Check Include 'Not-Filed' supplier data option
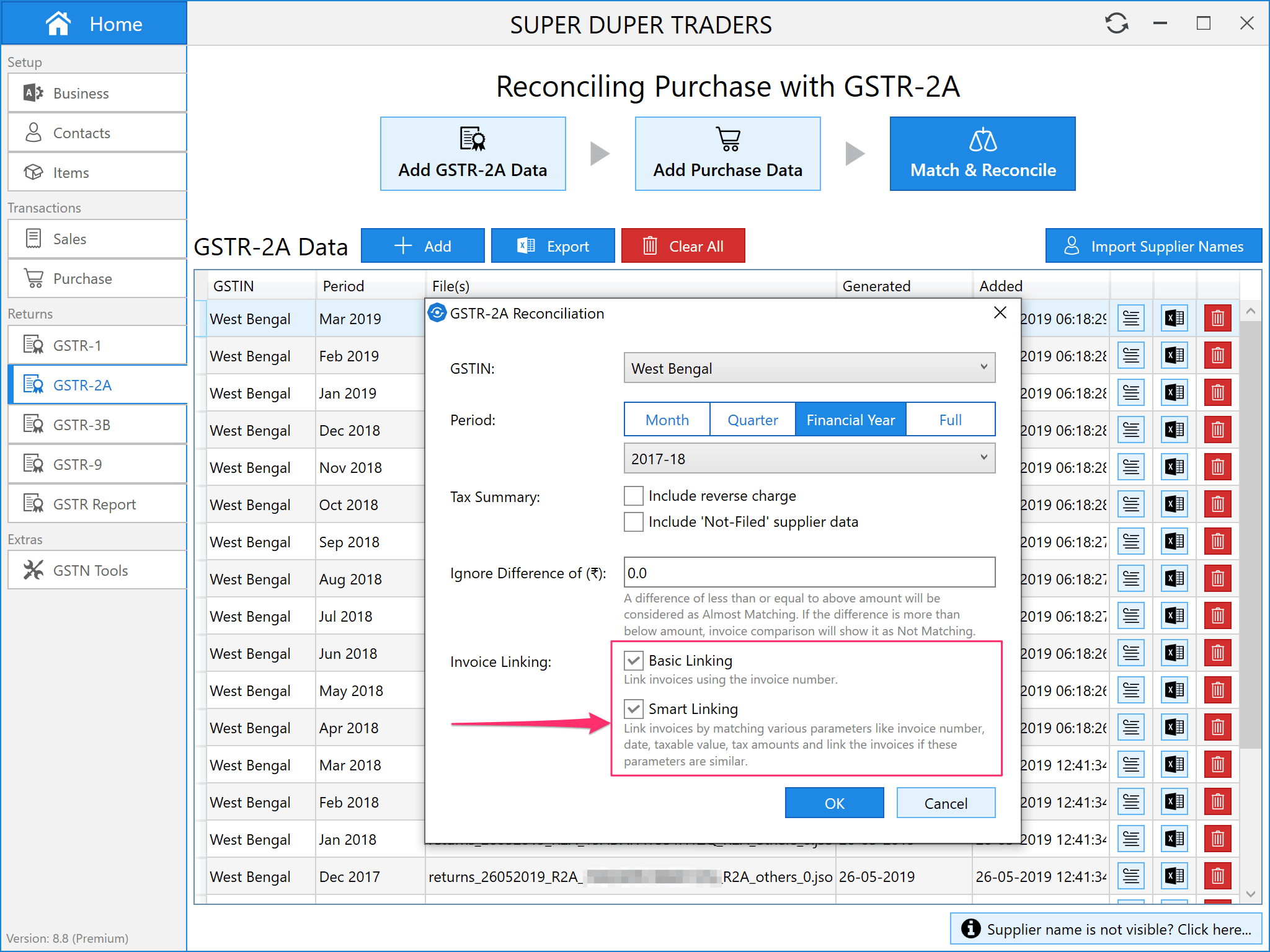The height and width of the screenshot is (952, 1270). (633, 522)
